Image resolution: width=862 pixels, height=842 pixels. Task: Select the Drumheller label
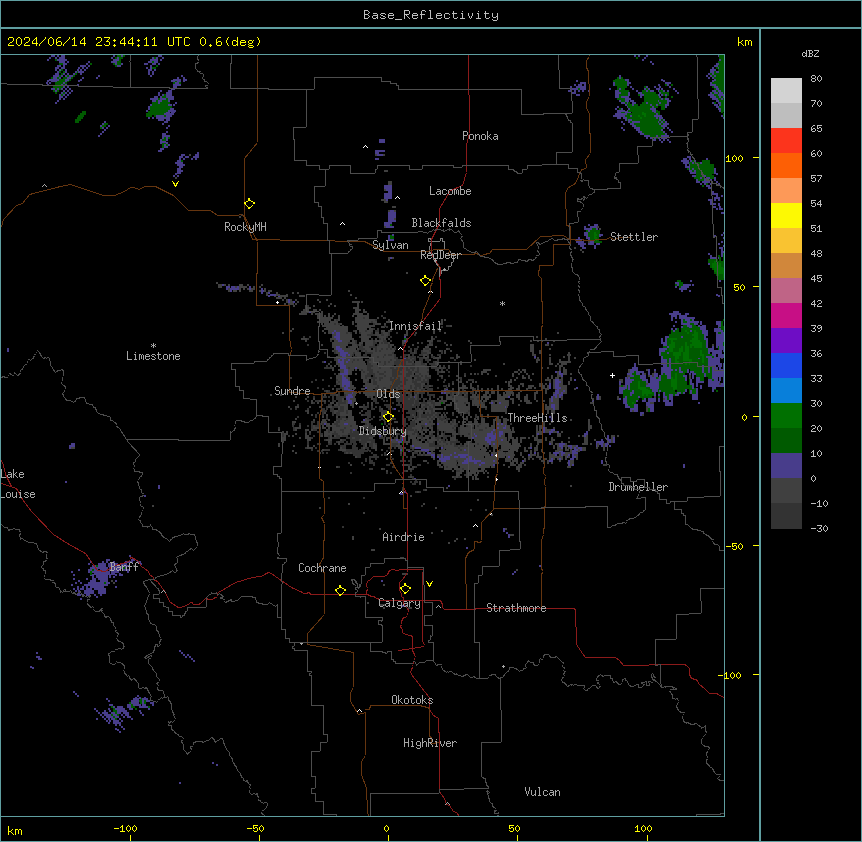coord(638,487)
